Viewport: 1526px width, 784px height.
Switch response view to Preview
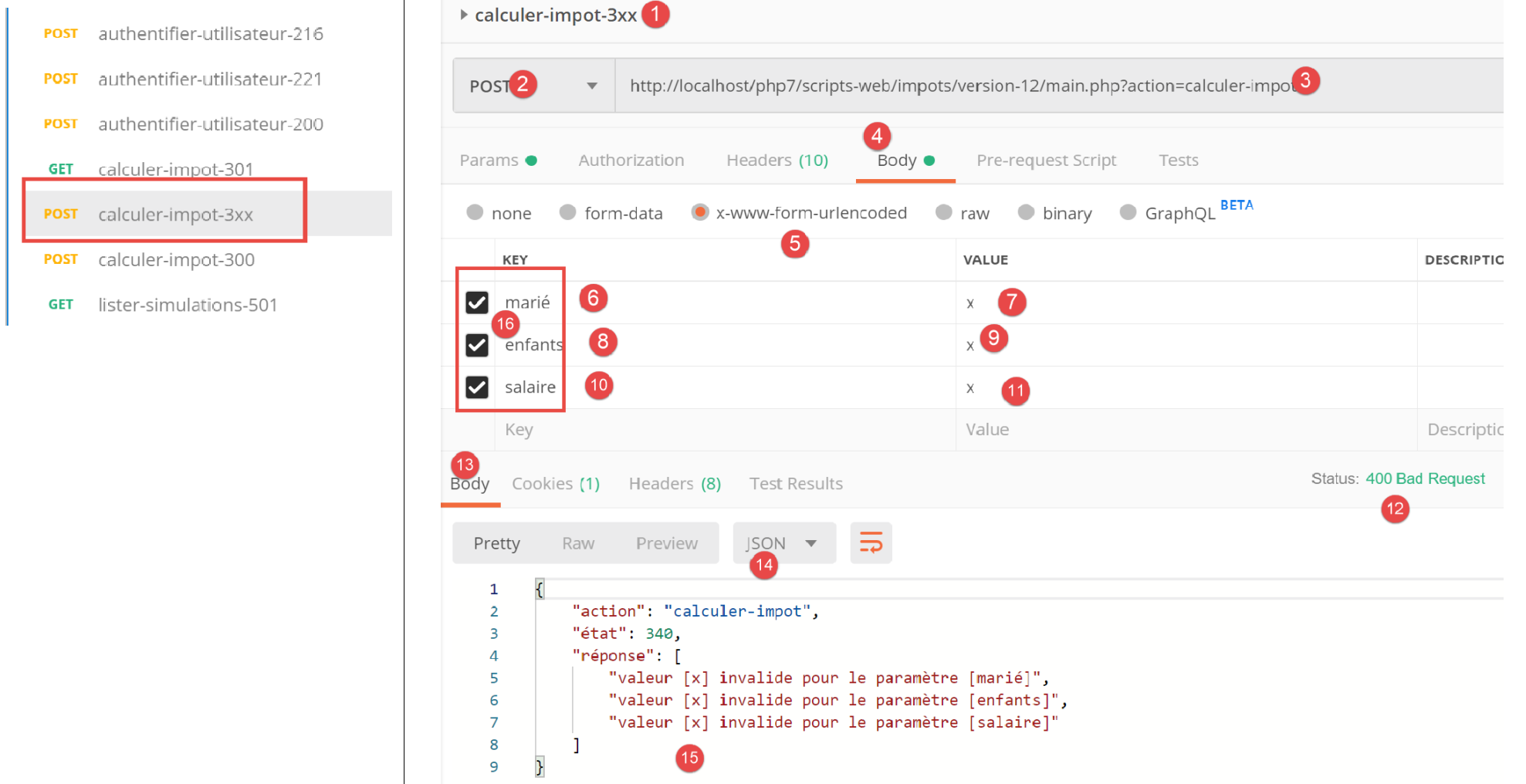[x=666, y=543]
